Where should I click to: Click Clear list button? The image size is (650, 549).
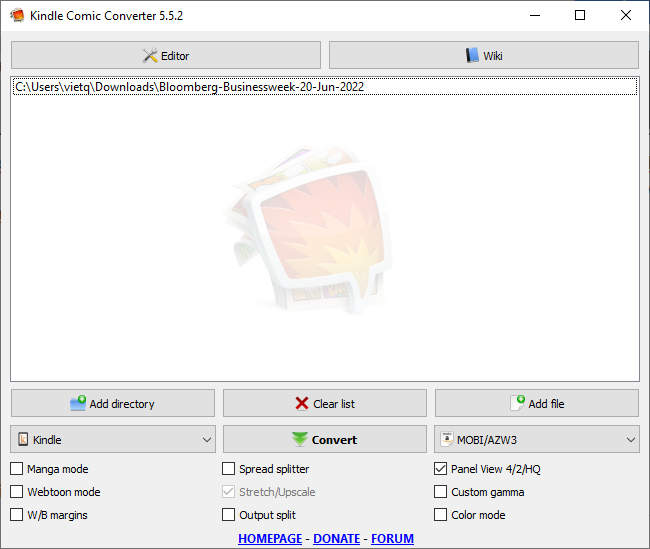325,403
